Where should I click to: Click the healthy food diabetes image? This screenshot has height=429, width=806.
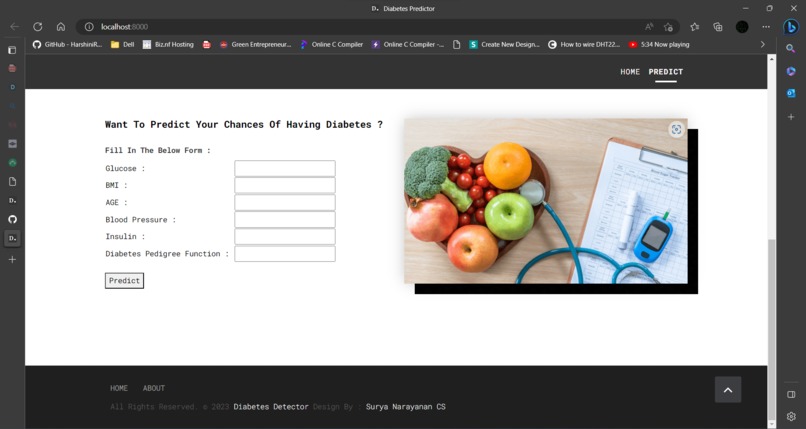coord(545,201)
